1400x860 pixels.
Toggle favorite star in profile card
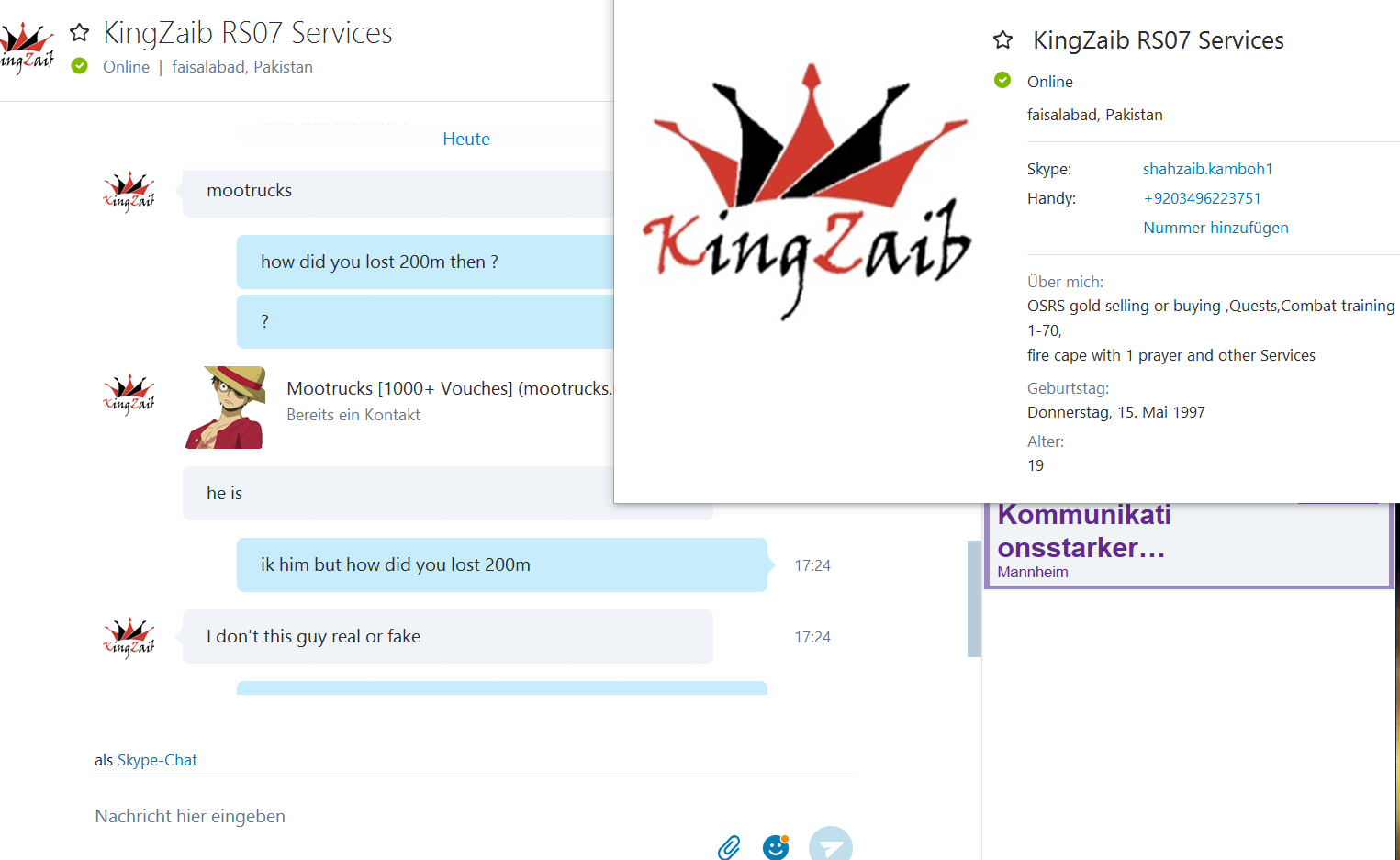1002,40
